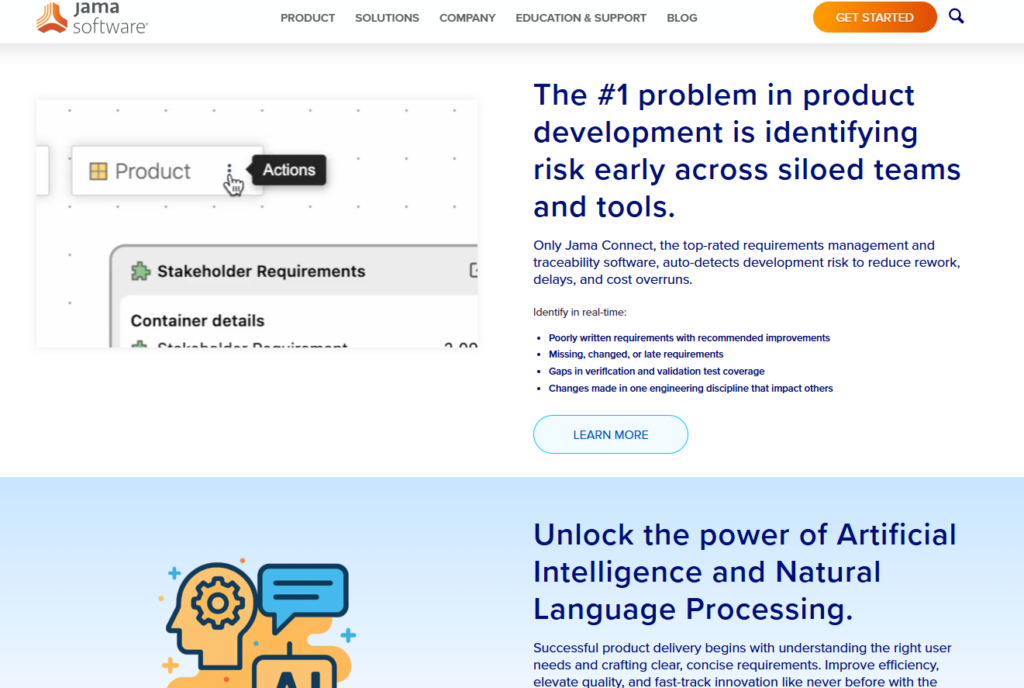1024x688 pixels.
Task: Expand the Education & Support menu
Action: coord(580,18)
